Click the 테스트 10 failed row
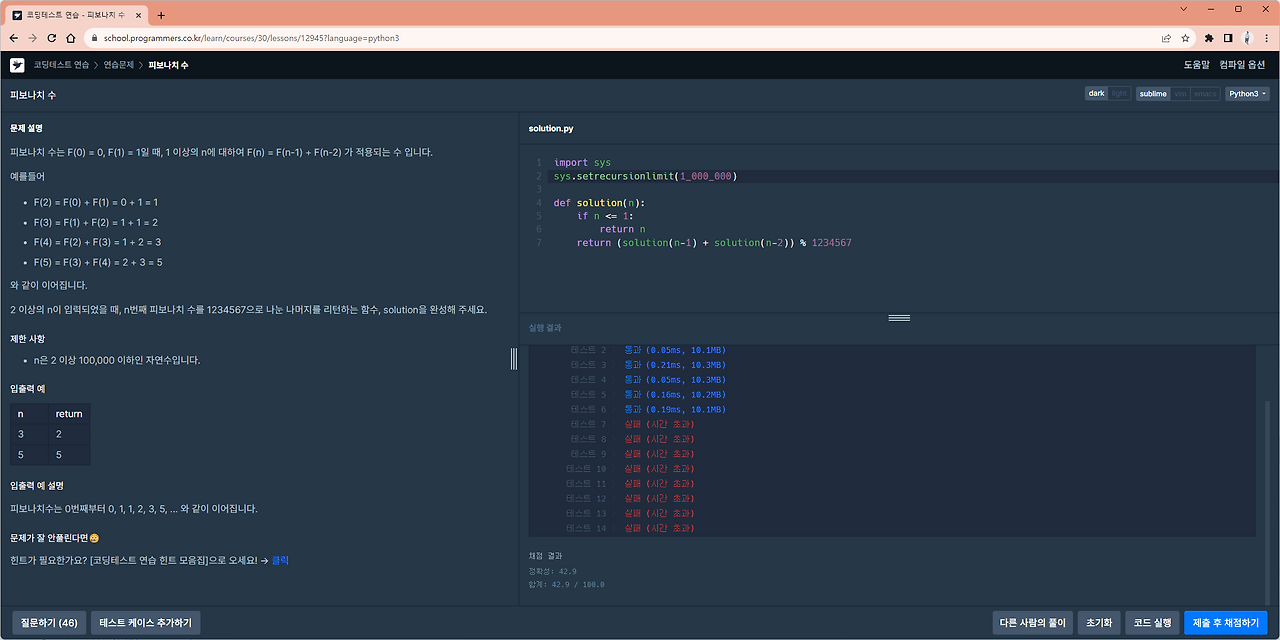Screen dimensions: 1280x640 630,469
